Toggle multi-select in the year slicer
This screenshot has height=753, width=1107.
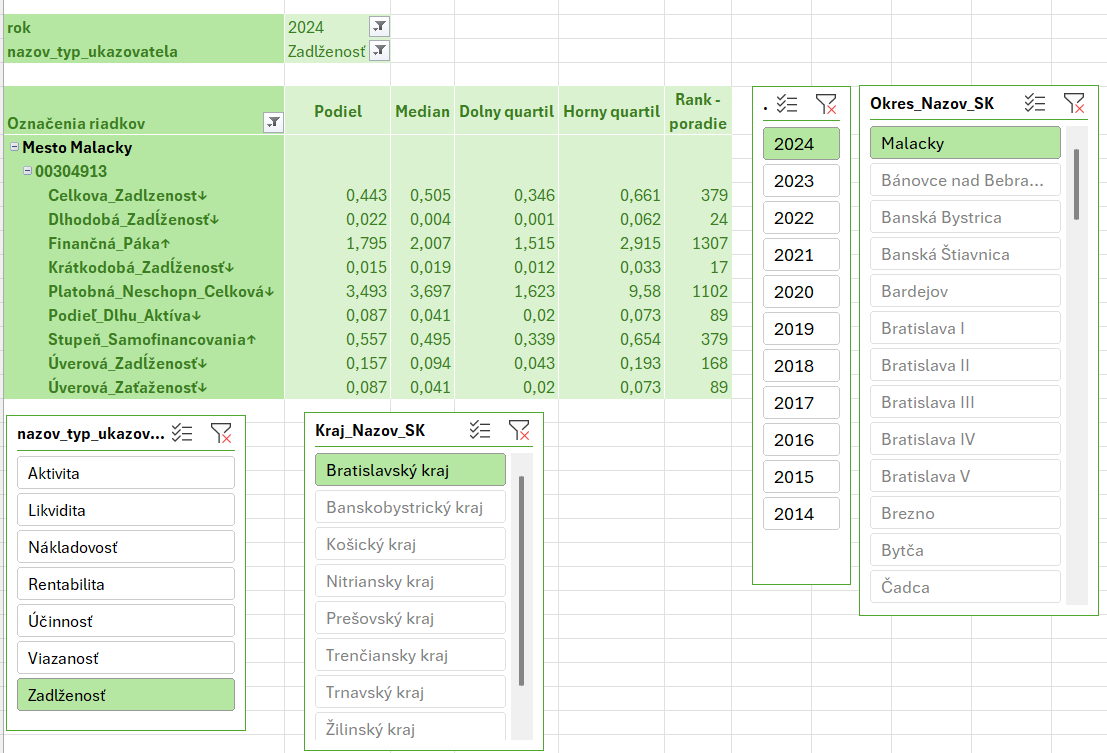click(x=787, y=103)
